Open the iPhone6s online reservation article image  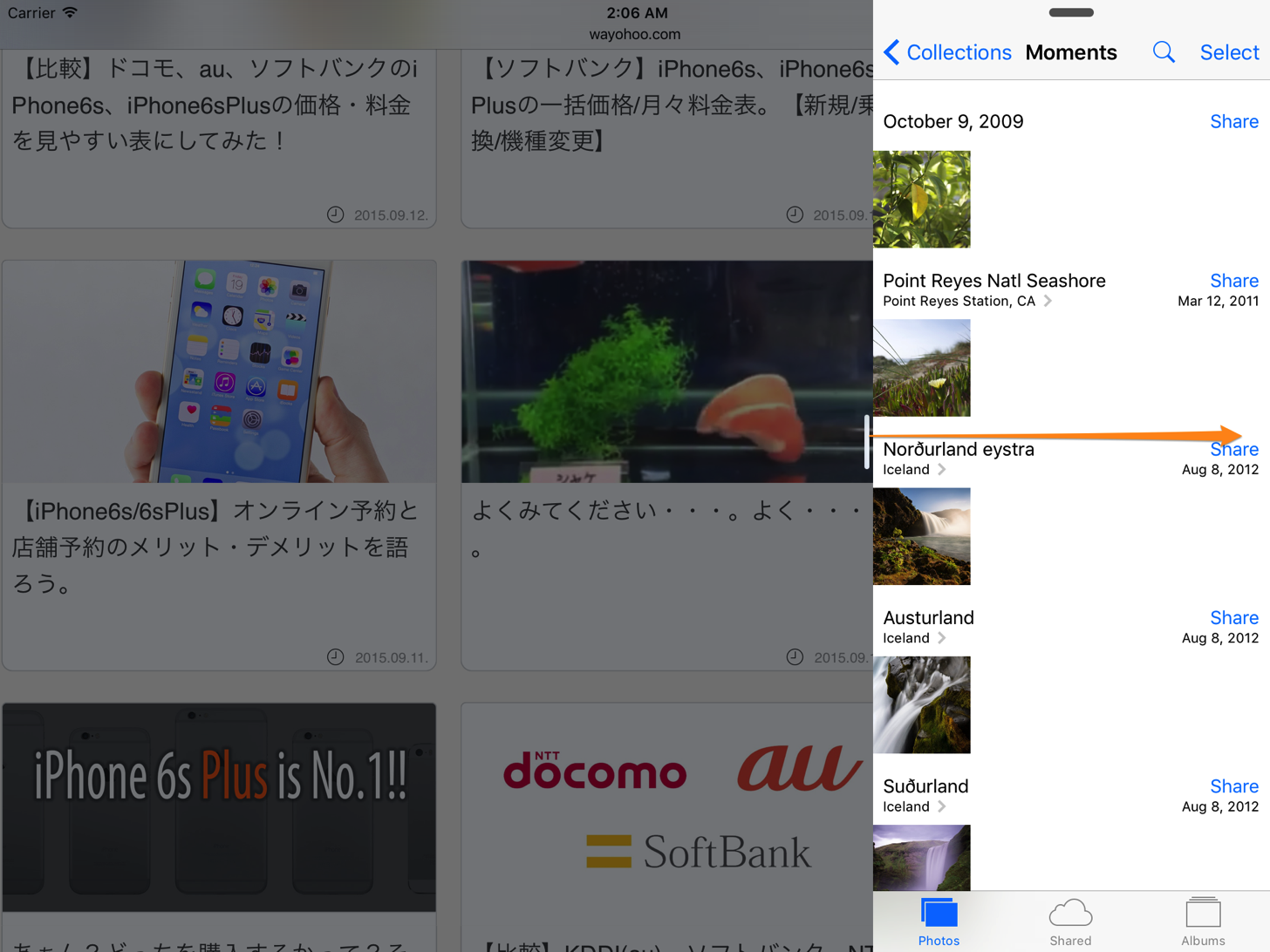click(x=219, y=371)
